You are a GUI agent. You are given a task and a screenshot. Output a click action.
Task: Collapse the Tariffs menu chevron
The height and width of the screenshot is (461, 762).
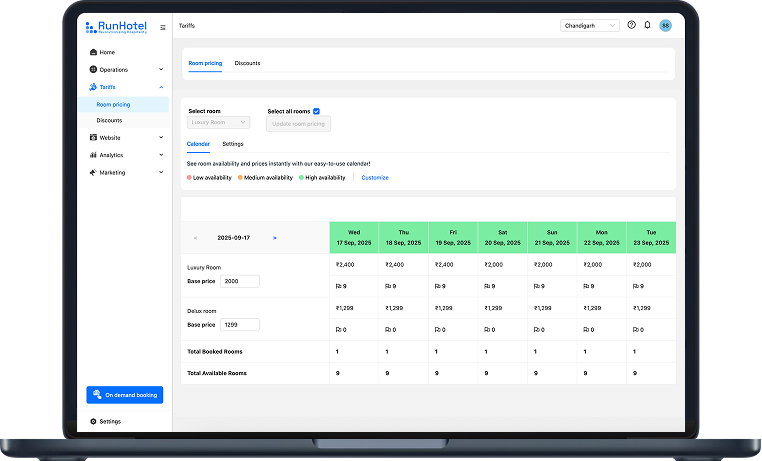pyautogui.click(x=161, y=87)
